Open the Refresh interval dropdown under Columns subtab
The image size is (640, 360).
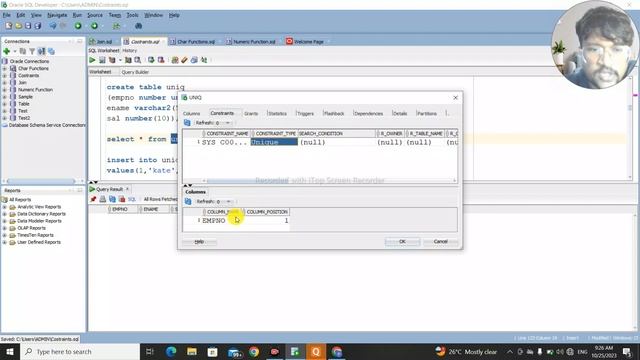coord(229,202)
